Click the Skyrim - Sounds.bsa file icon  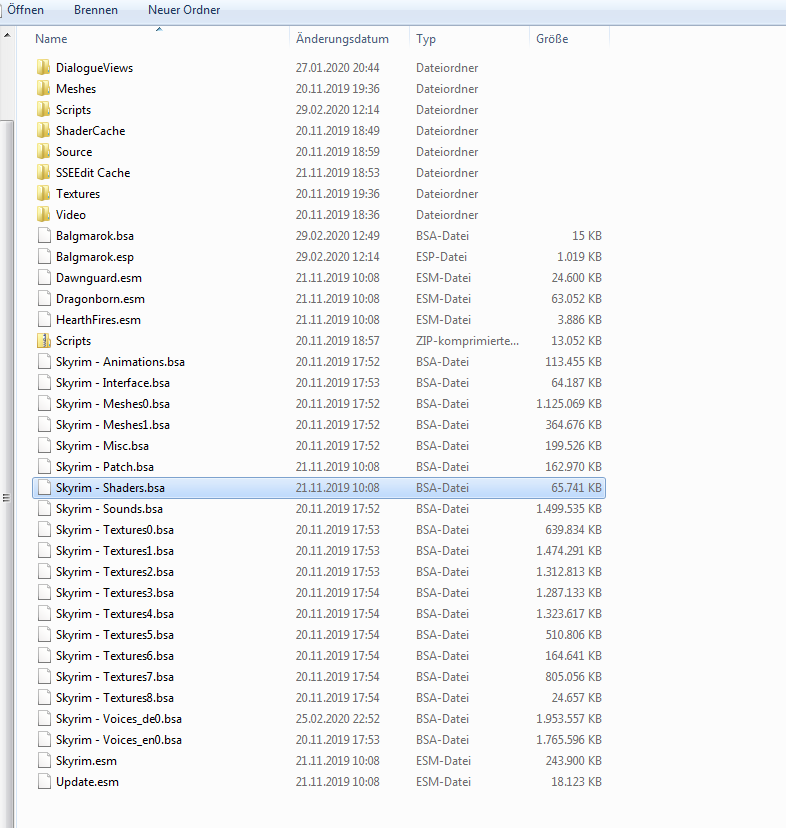click(x=43, y=509)
